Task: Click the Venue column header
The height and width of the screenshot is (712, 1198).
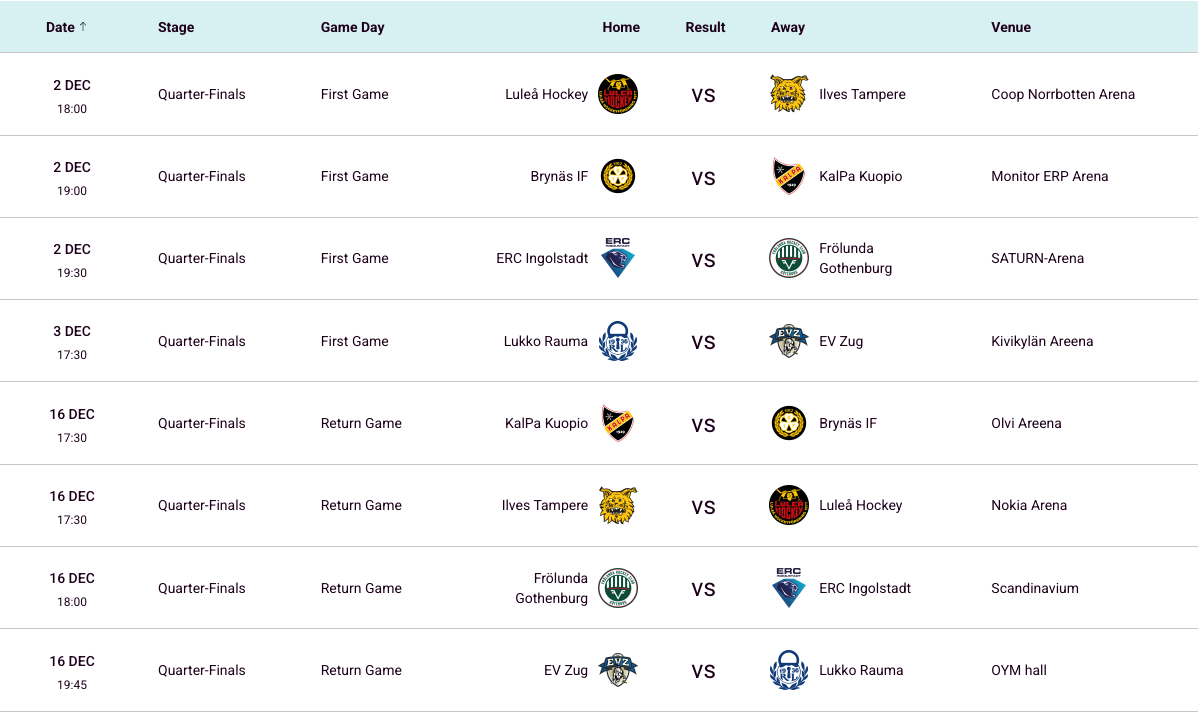Action: click(x=1010, y=27)
